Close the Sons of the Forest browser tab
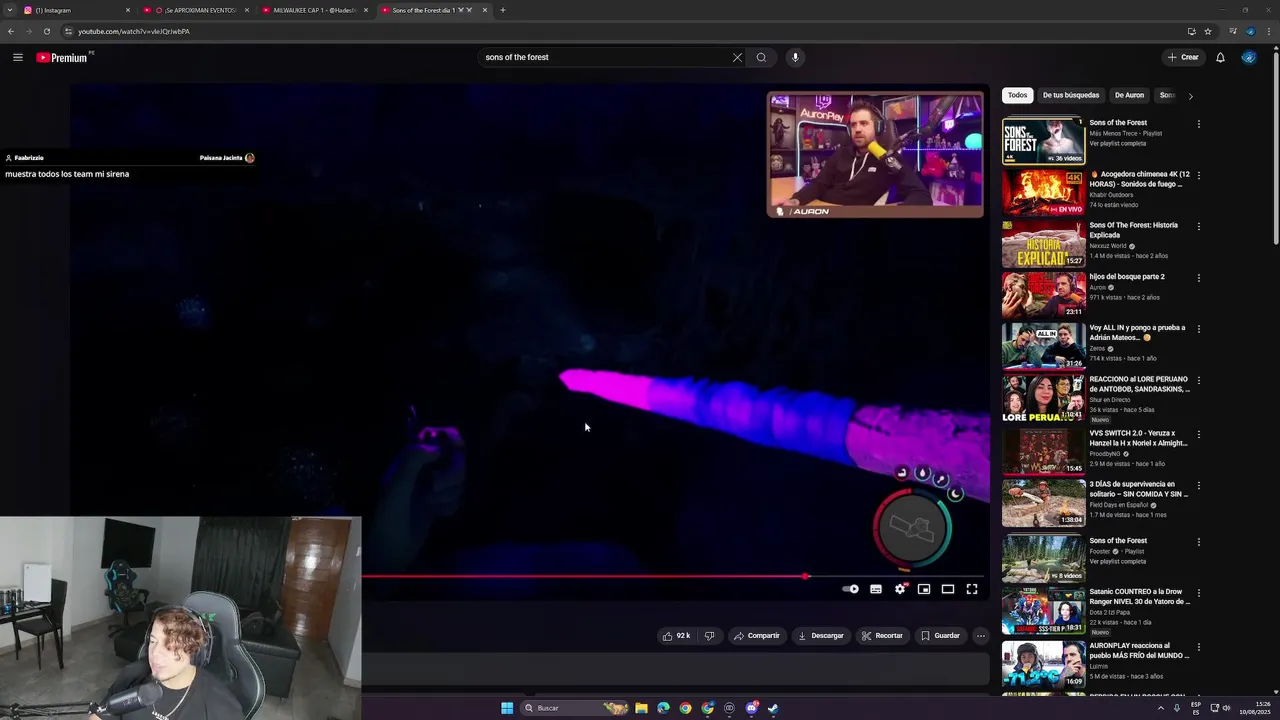Image resolution: width=1280 pixels, height=720 pixels. point(485,10)
